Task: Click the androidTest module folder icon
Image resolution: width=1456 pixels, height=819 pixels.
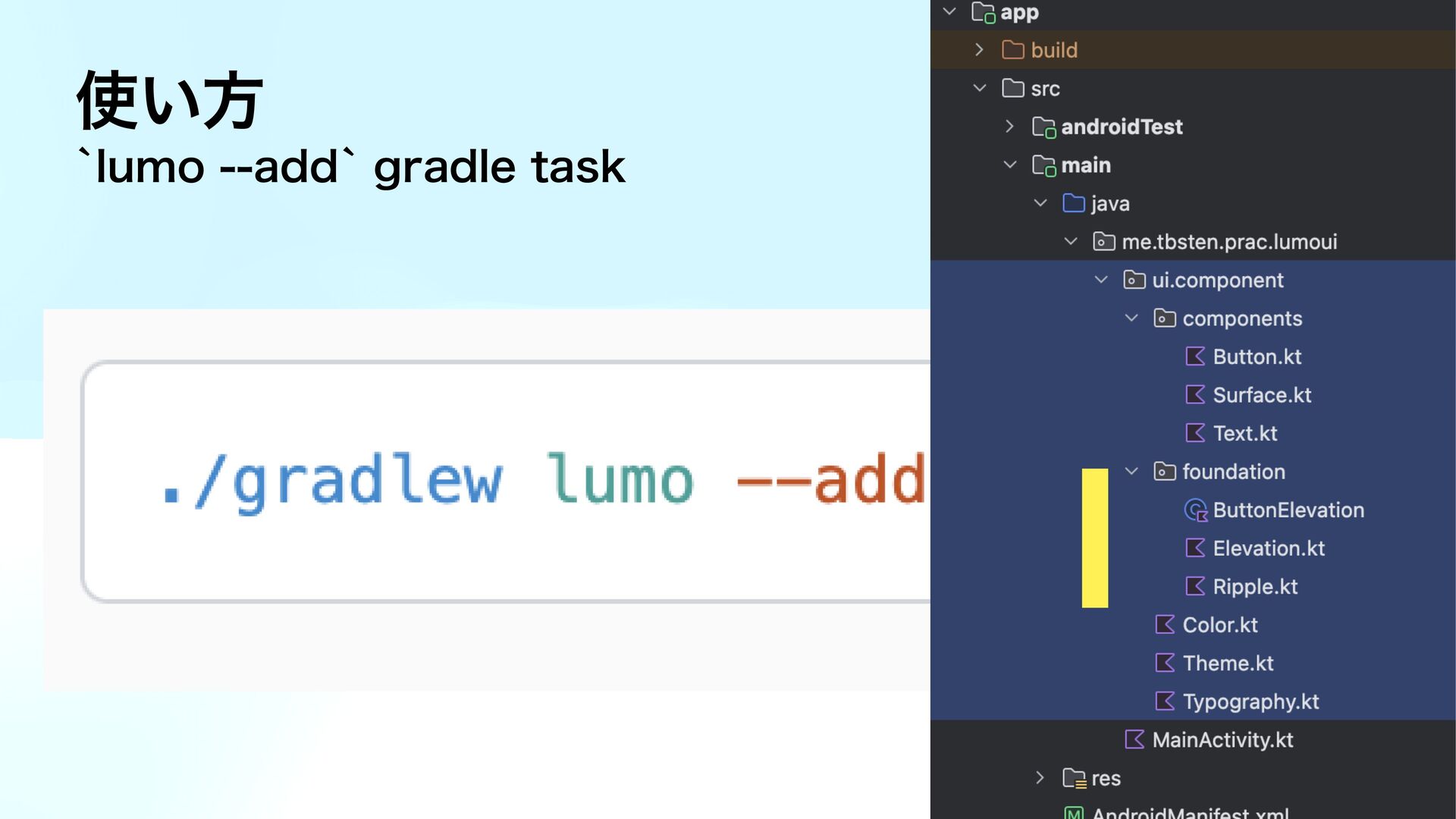Action: point(1043,127)
